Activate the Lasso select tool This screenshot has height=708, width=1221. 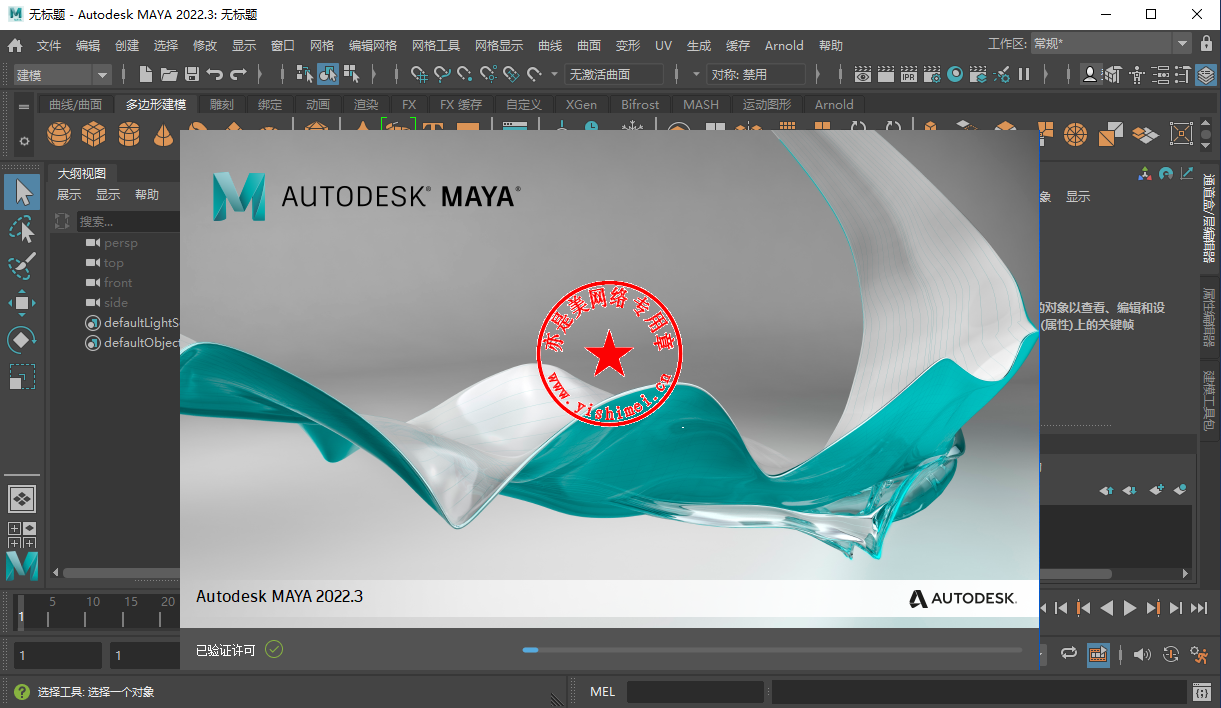[x=22, y=229]
